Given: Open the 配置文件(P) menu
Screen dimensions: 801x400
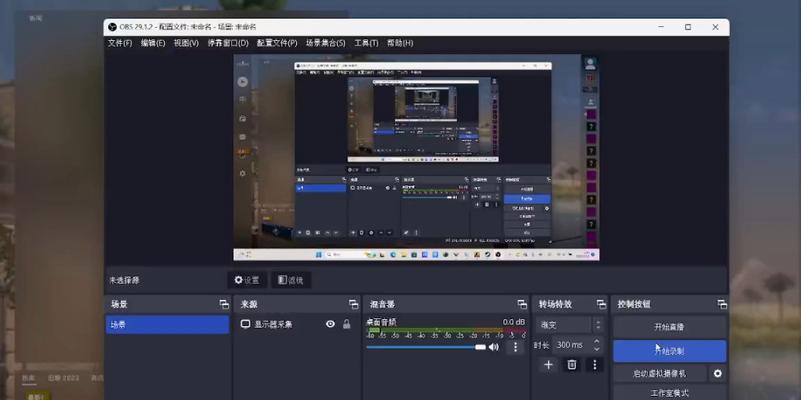Looking at the screenshot, I should click(276, 43).
